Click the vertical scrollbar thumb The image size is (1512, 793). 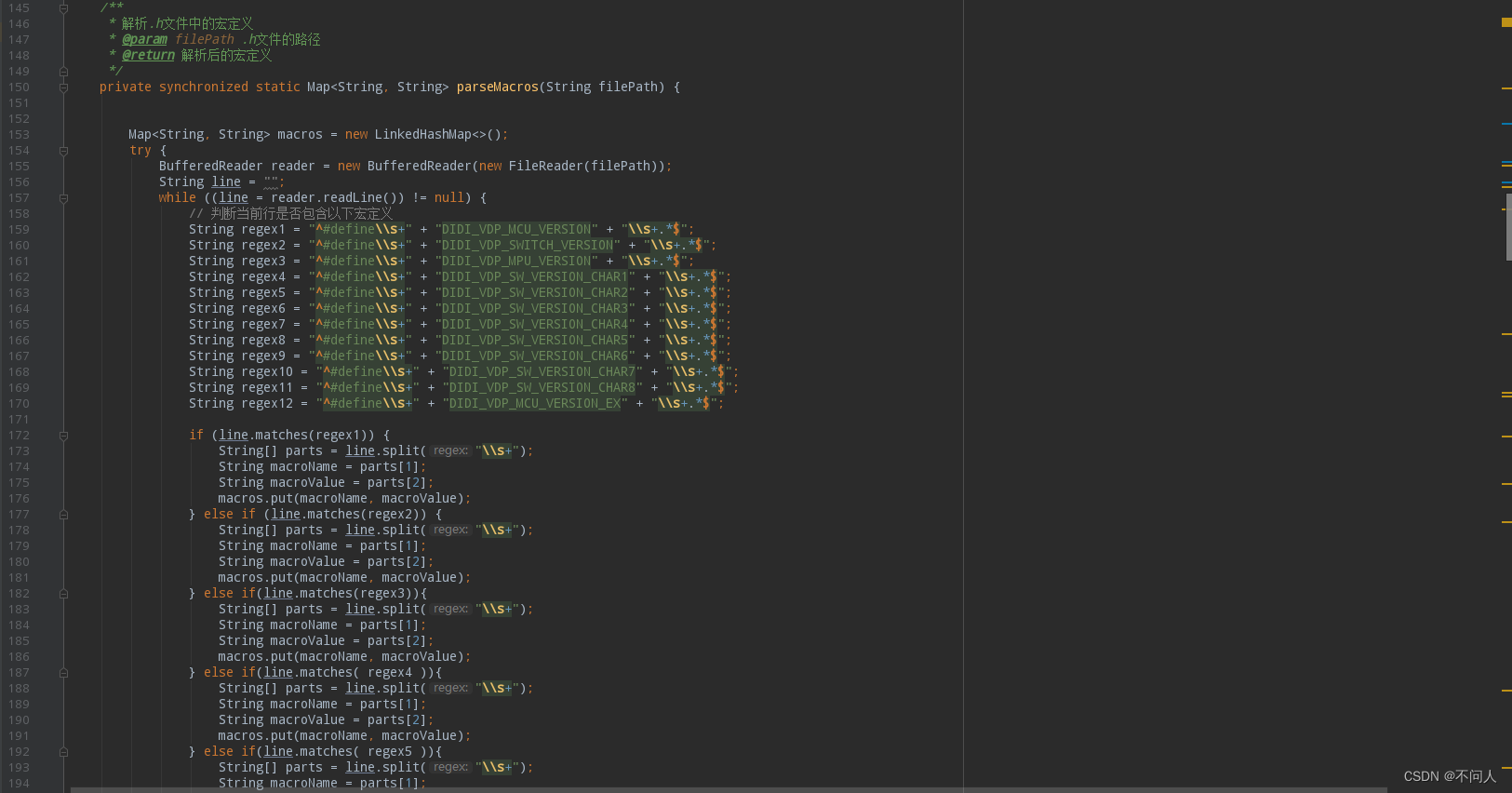point(1508,227)
